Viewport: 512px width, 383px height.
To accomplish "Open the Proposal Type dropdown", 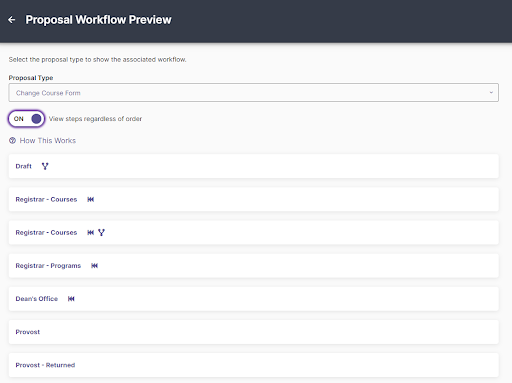I will (253, 93).
